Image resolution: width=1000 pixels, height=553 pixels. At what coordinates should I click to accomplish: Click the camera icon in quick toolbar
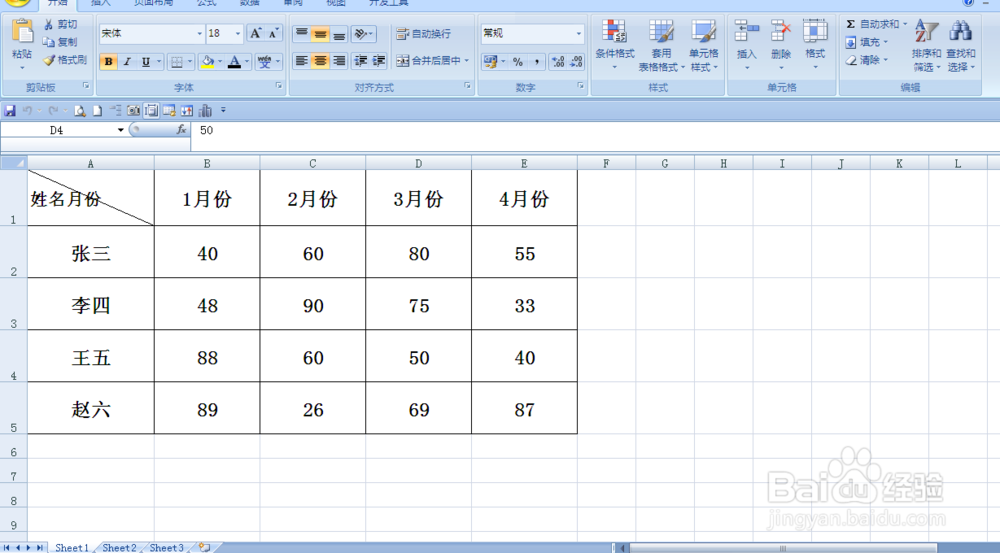click(133, 111)
